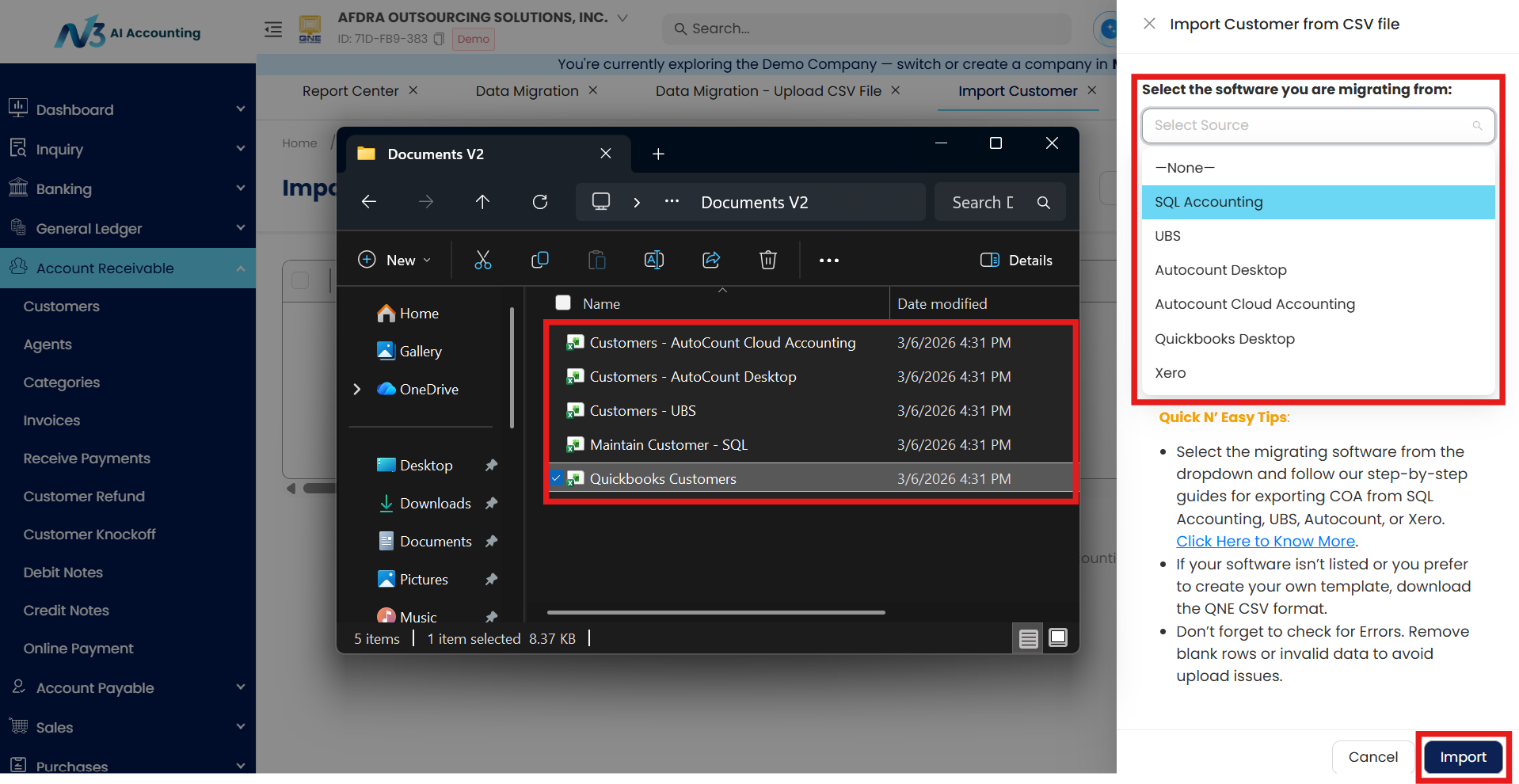1519x784 pixels.
Task: Click the Refresh icon in file Explorer
Action: tap(540, 202)
